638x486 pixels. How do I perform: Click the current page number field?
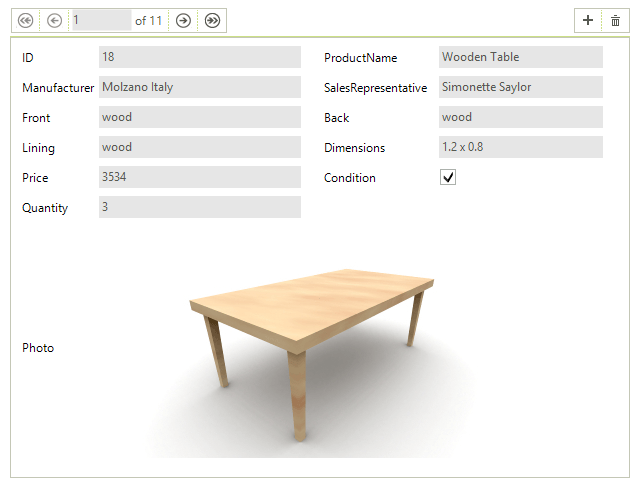(100, 20)
